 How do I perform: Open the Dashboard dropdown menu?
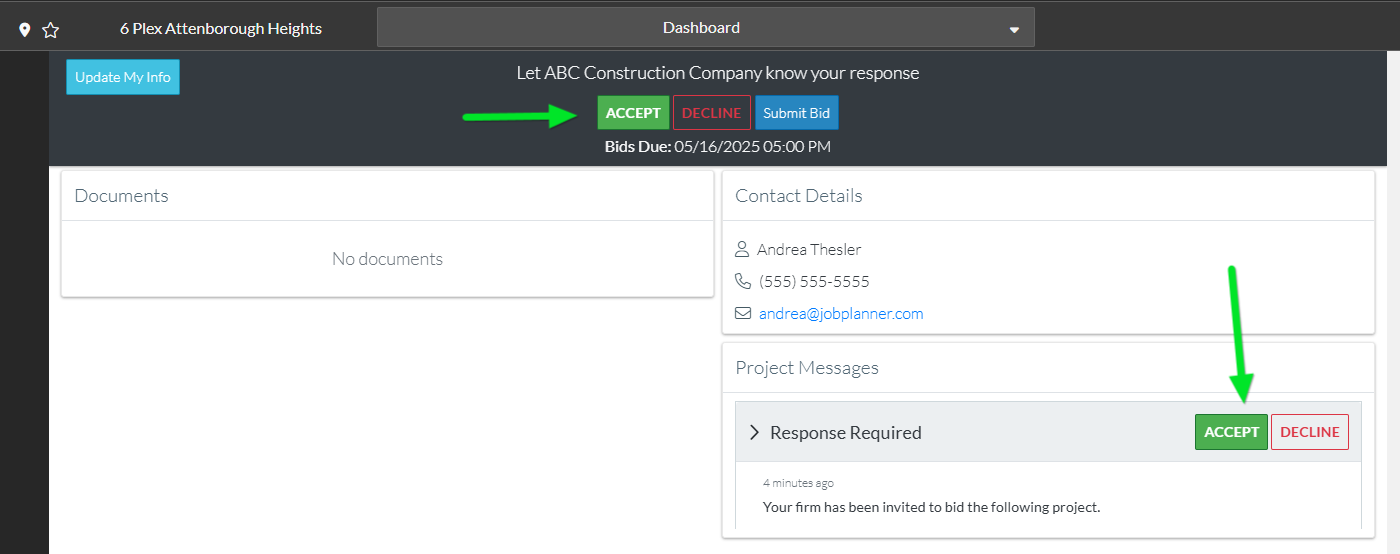tap(704, 28)
